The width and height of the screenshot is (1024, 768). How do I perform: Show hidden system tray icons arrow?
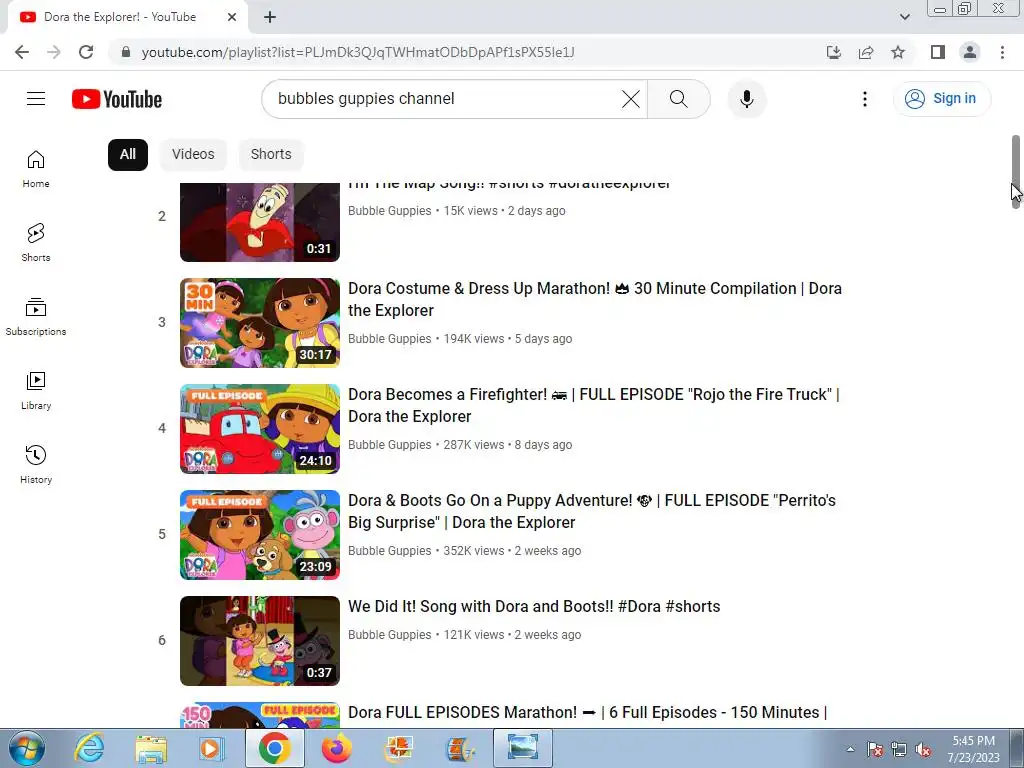pos(850,749)
